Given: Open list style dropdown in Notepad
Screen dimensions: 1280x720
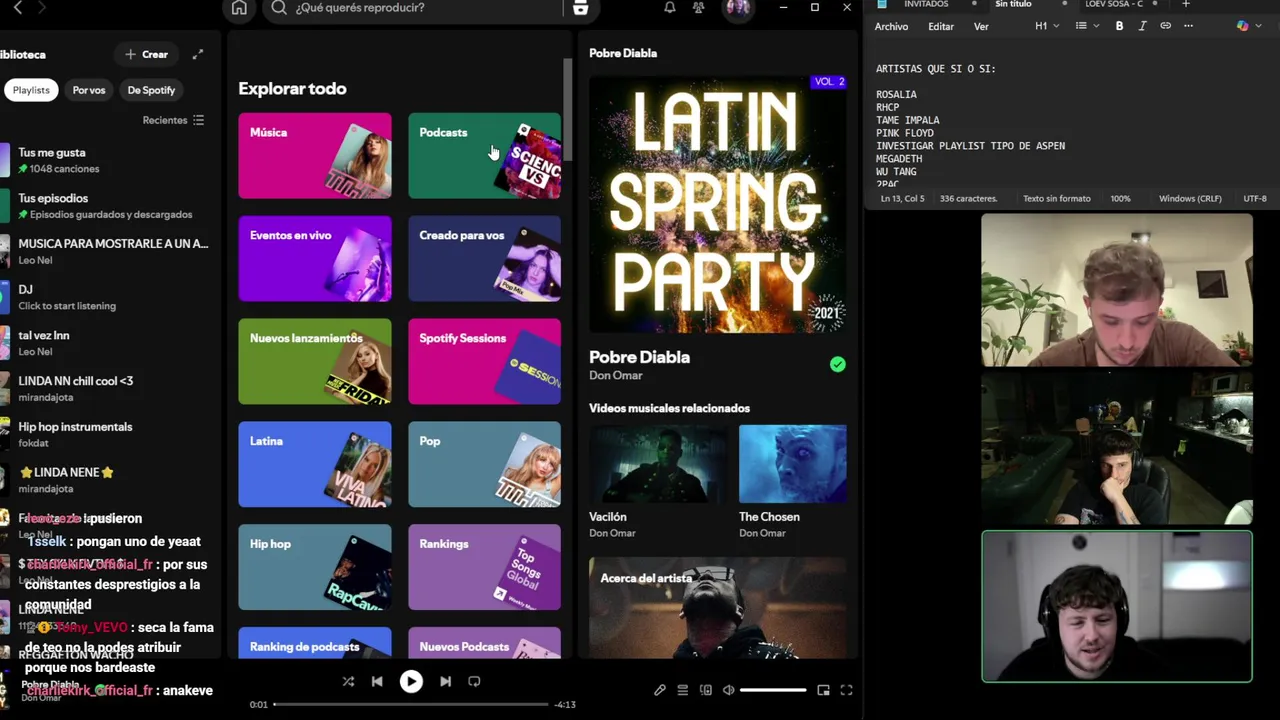Looking at the screenshot, I should 1086,26.
